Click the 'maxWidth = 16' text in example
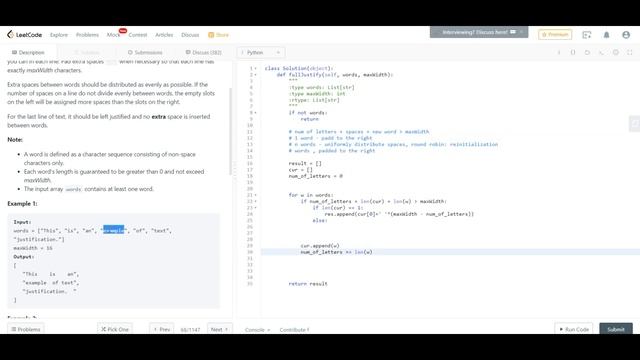 (33, 248)
